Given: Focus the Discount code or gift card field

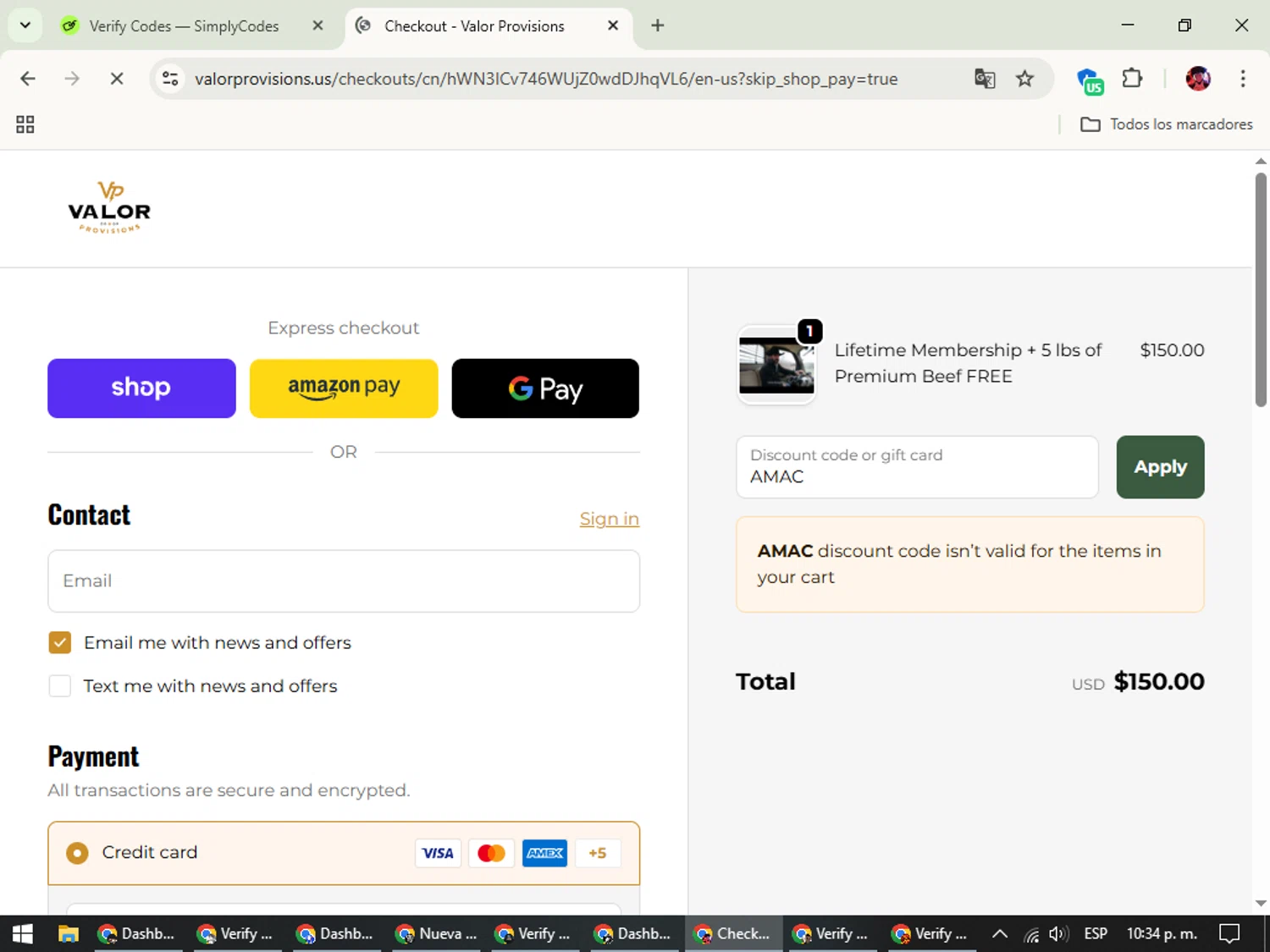Looking at the screenshot, I should point(917,467).
